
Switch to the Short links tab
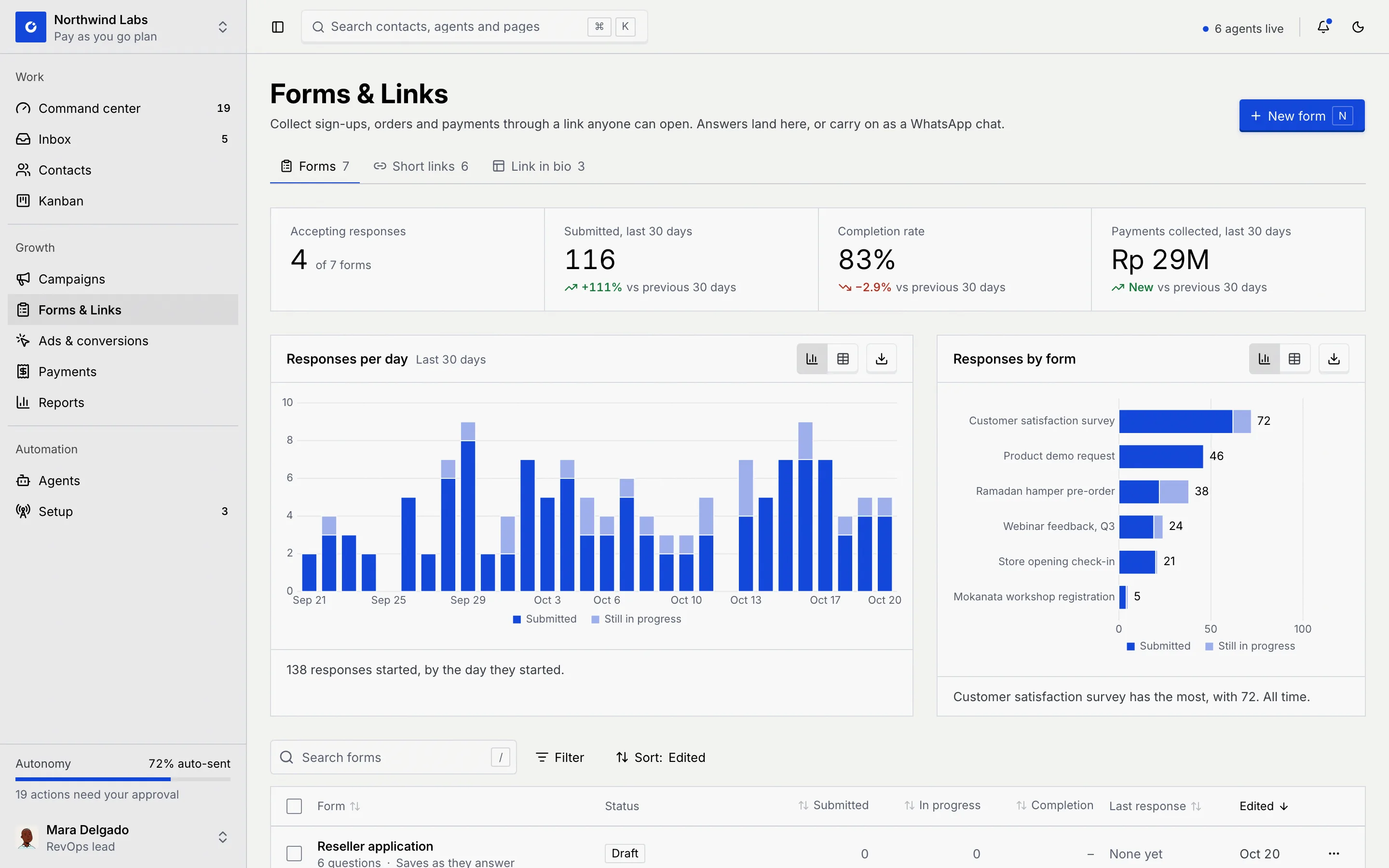[x=421, y=166]
